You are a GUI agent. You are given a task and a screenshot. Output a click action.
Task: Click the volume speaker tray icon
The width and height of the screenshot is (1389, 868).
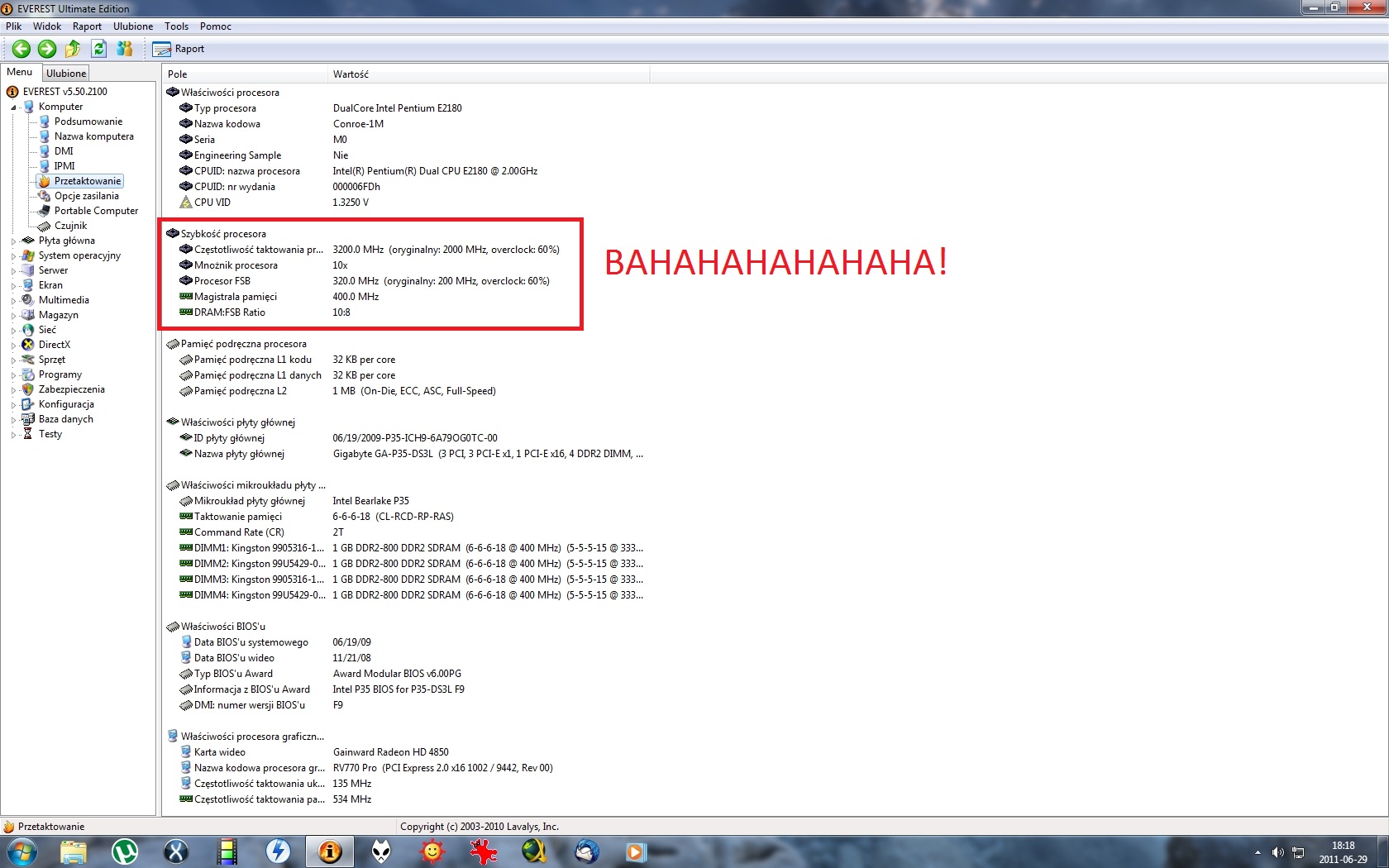[x=1278, y=852]
